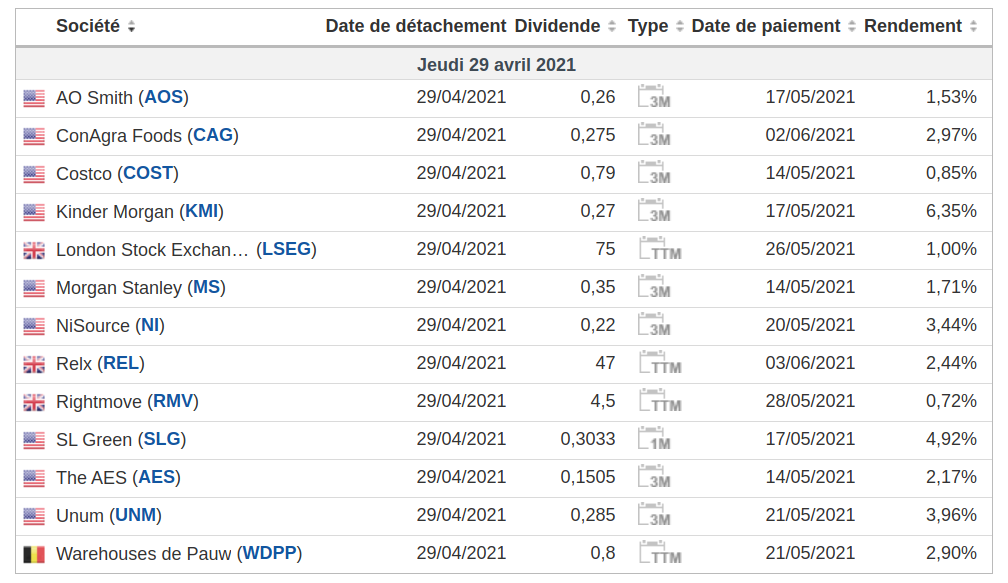Click the 3M calendar icon in NiSource row
This screenshot has height=583, width=1008.
(654, 324)
